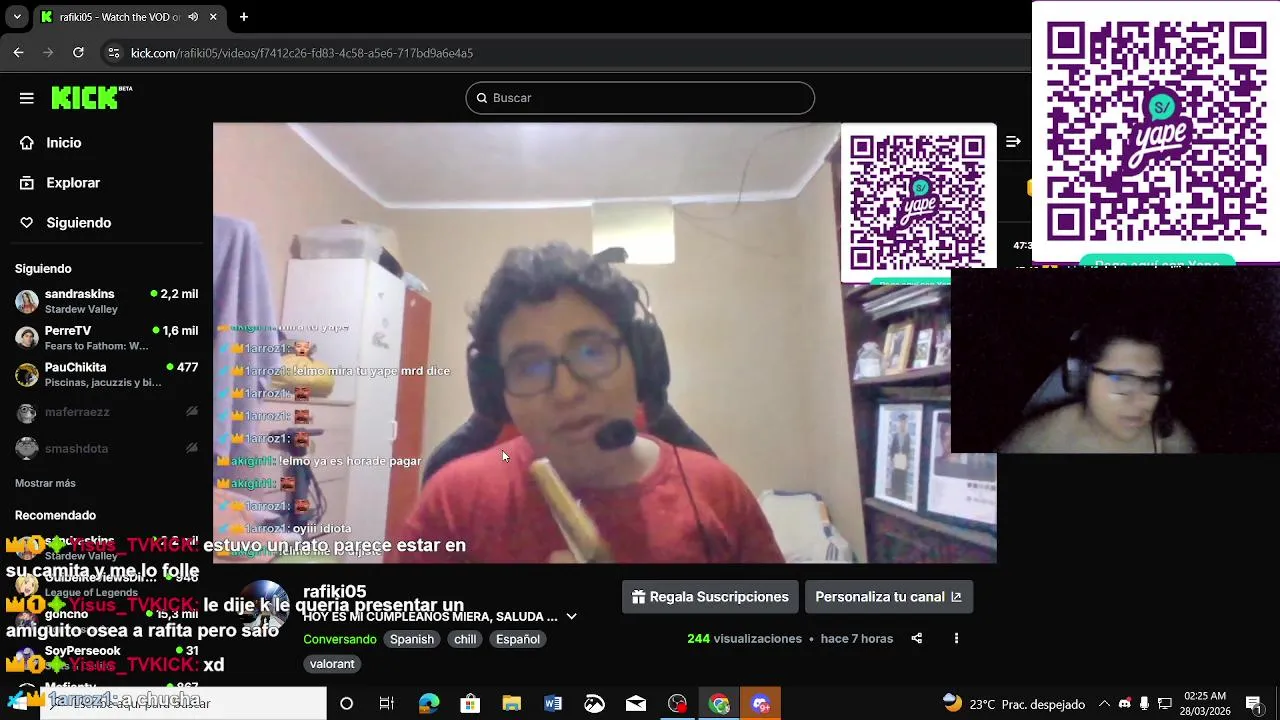Focus the Buscar search field
The width and height of the screenshot is (1280, 720).
point(640,98)
